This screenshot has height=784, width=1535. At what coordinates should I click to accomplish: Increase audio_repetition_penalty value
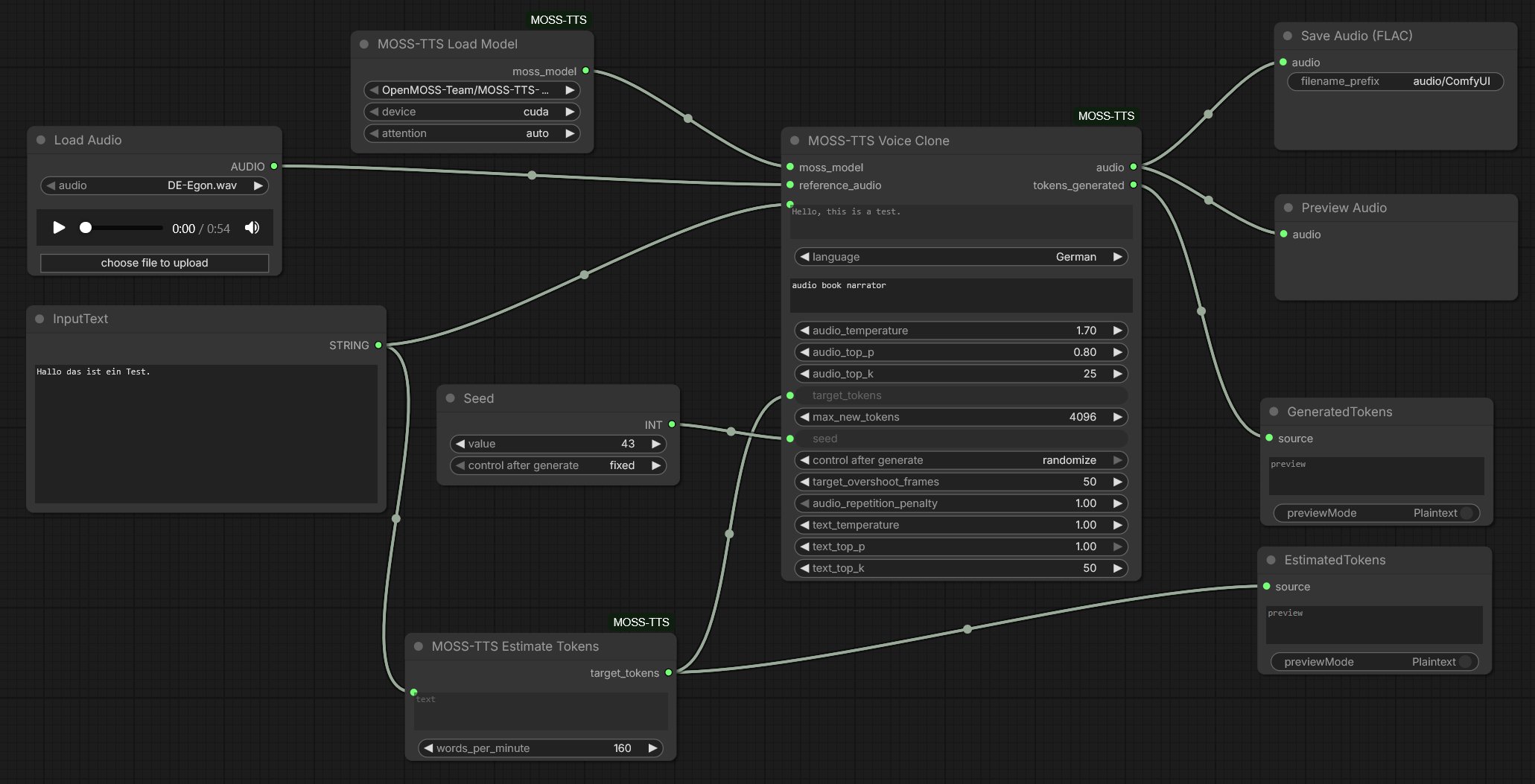1117,503
